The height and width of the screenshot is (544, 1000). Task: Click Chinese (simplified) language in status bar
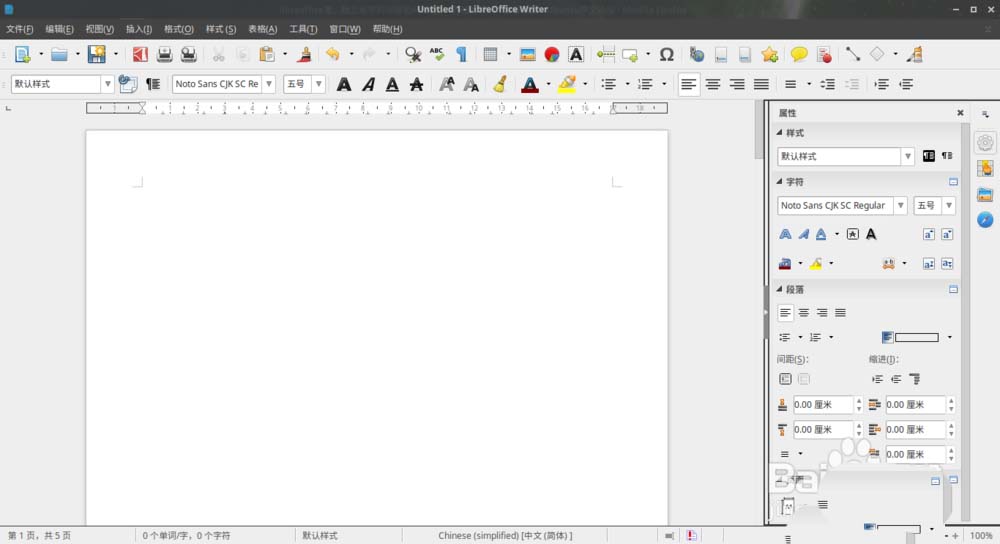pyautogui.click(x=505, y=536)
